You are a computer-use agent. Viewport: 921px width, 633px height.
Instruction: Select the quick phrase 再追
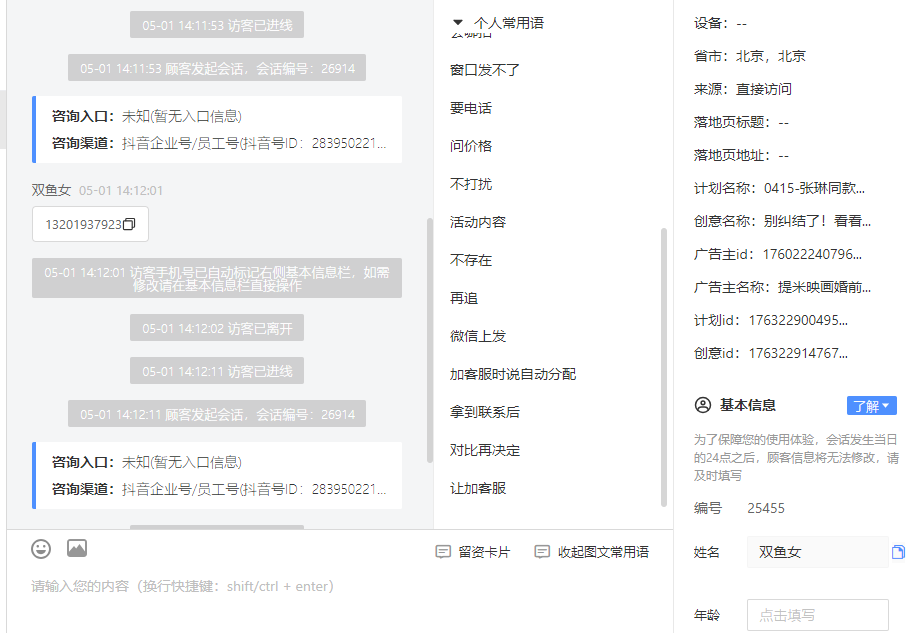(x=464, y=298)
